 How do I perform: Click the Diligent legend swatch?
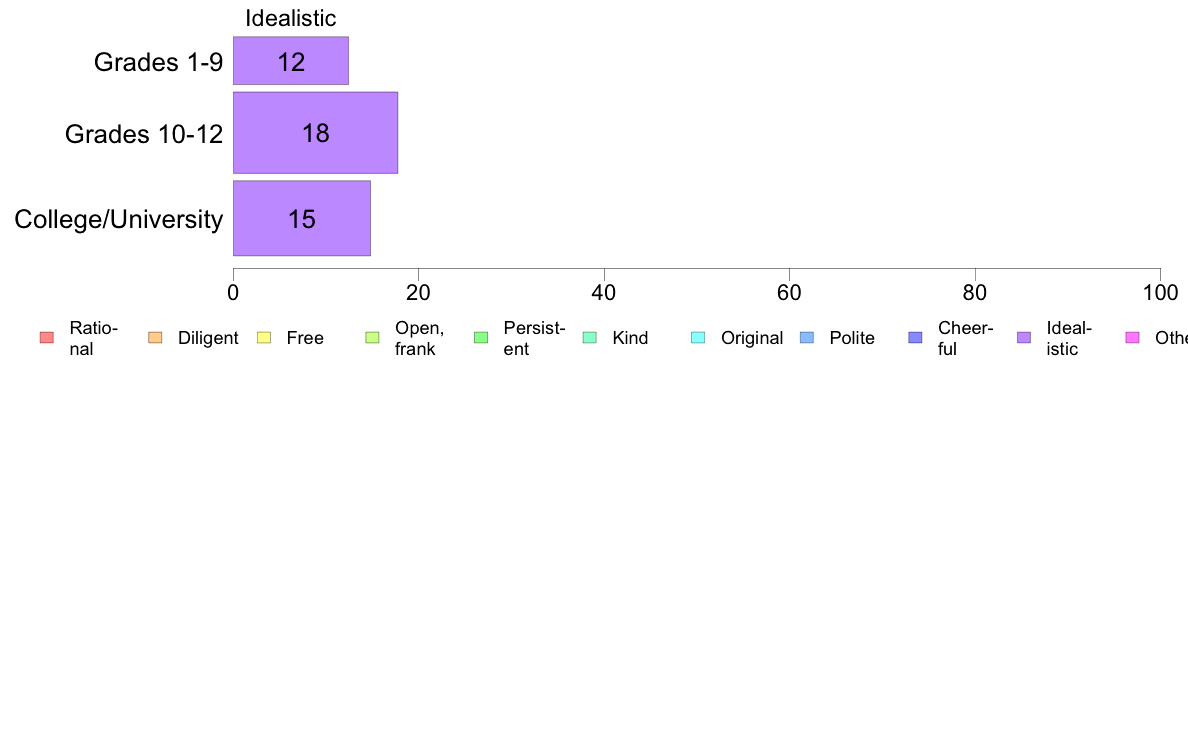pos(155,338)
